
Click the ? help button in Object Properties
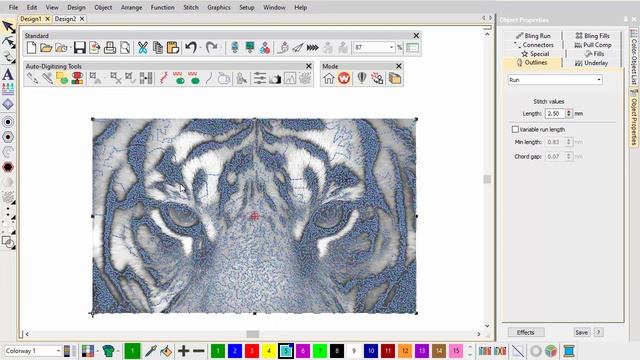click(598, 332)
